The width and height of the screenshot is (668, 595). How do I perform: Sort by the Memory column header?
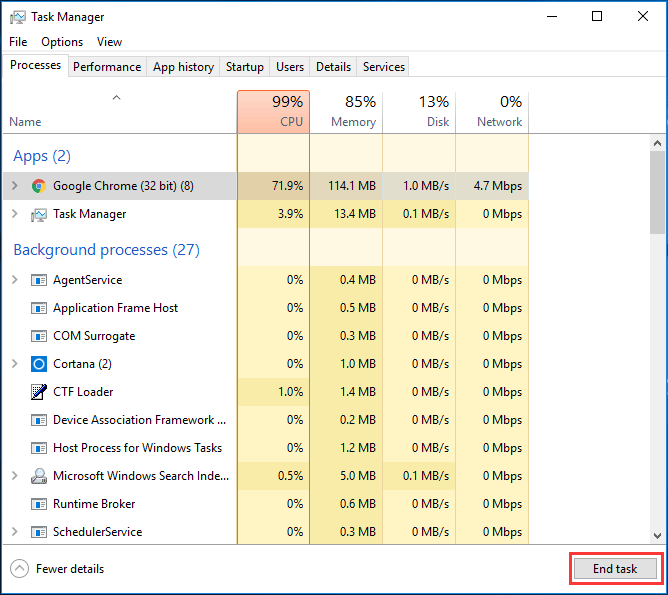click(346, 112)
